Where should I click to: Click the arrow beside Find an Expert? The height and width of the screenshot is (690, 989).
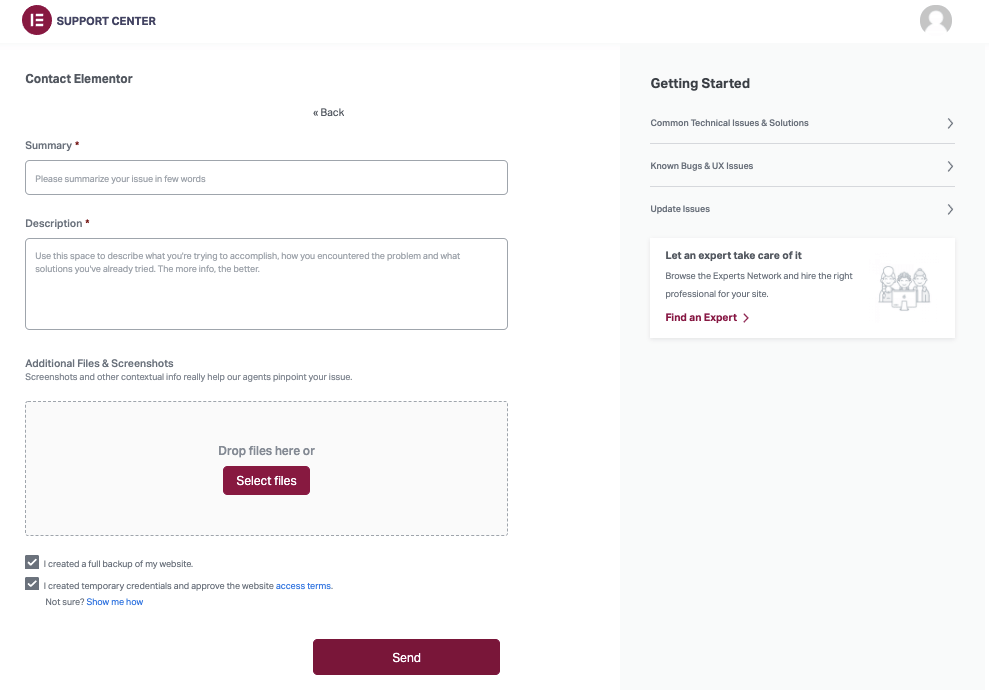click(746, 318)
